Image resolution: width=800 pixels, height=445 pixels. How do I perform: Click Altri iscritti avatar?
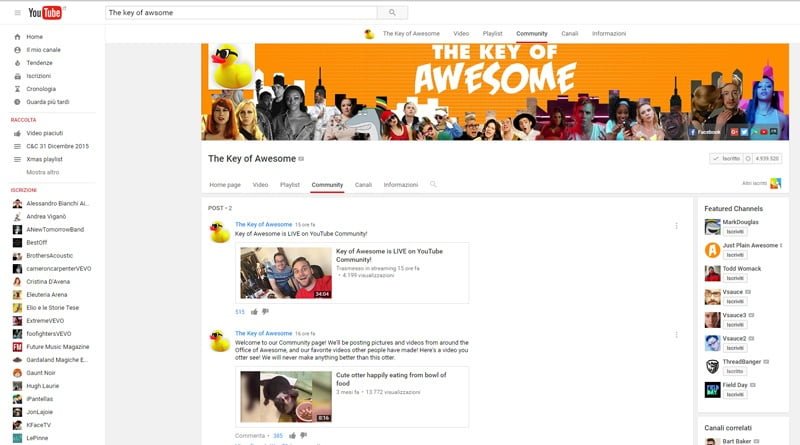click(x=776, y=183)
